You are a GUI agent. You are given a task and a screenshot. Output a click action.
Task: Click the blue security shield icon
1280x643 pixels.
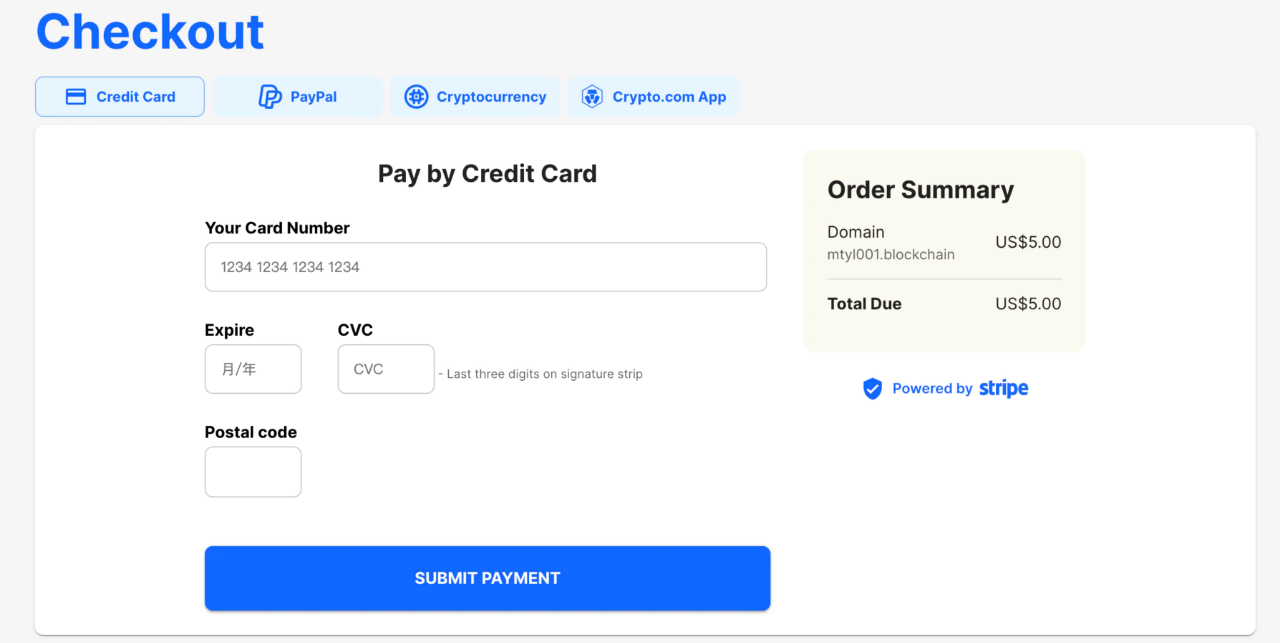(x=872, y=389)
